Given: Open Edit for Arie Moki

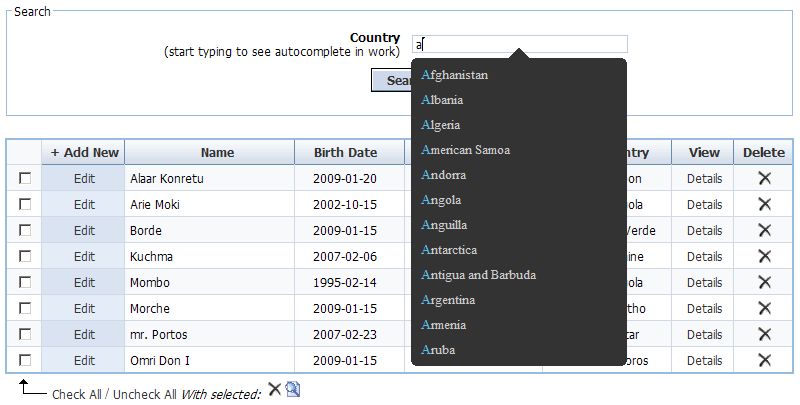Looking at the screenshot, I should coord(84,204).
